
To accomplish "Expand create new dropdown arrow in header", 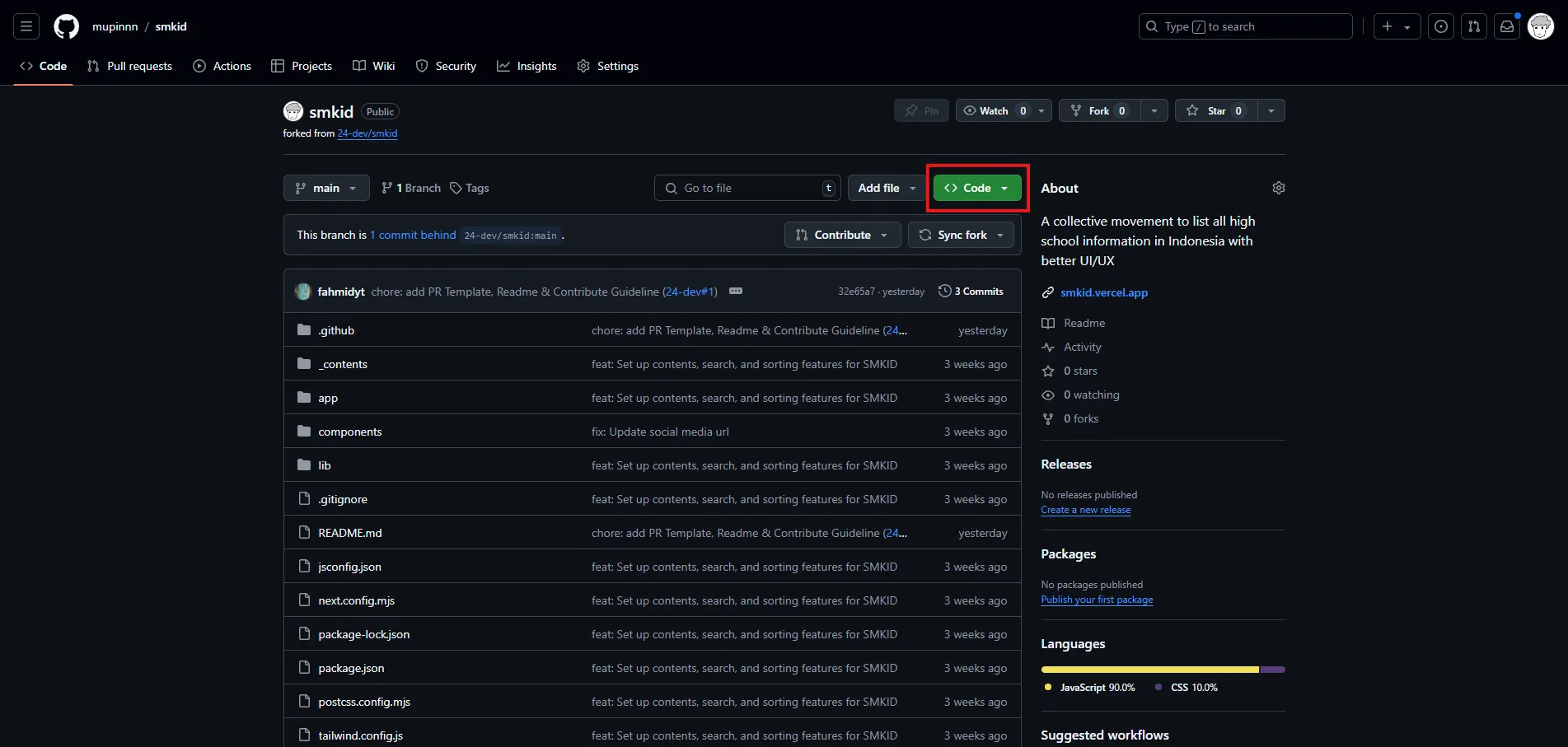I will [x=1407, y=26].
